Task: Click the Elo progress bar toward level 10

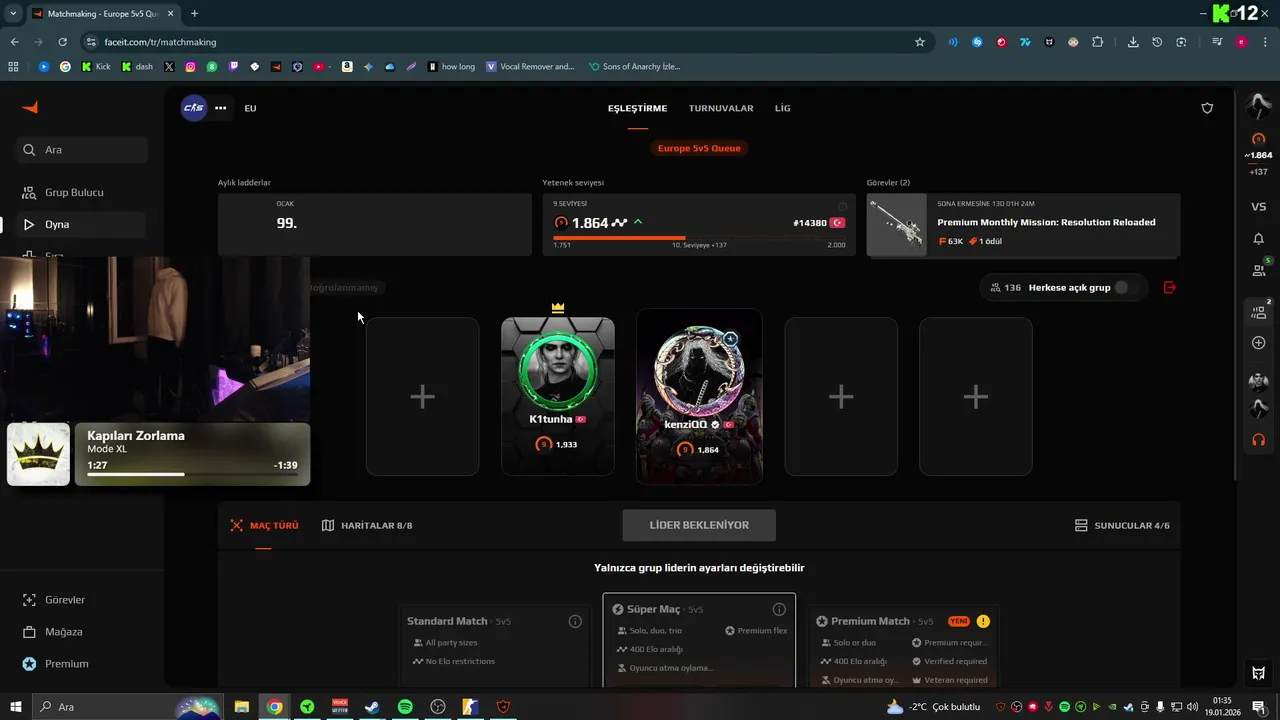Action: click(699, 238)
